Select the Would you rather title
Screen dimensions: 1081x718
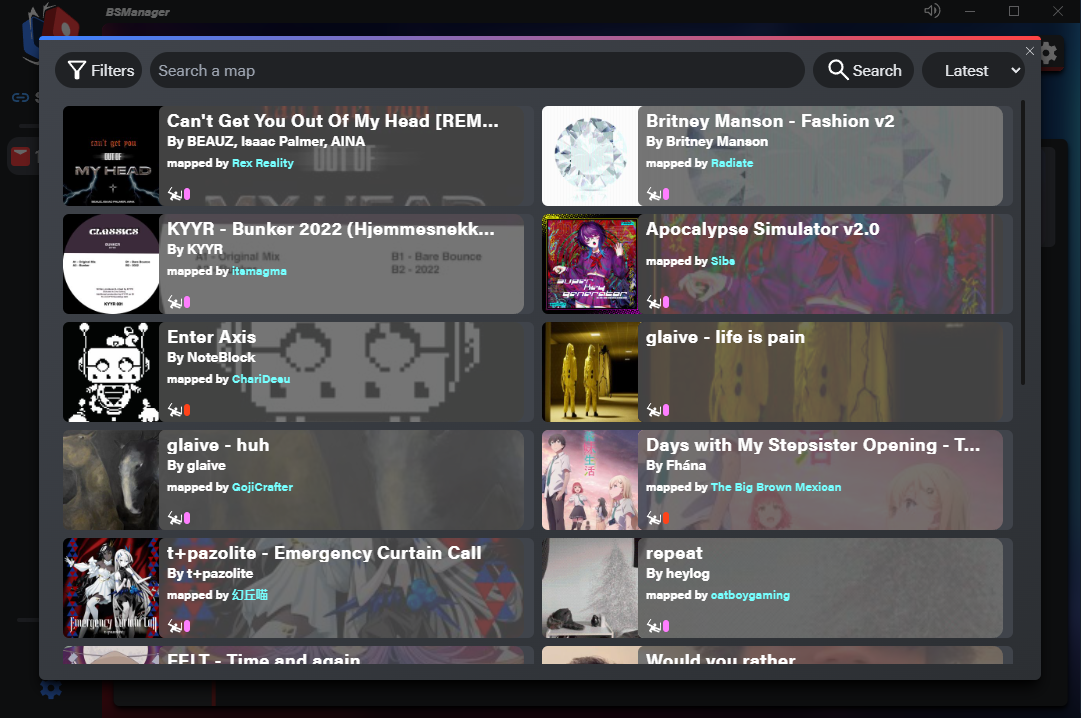[720, 658]
